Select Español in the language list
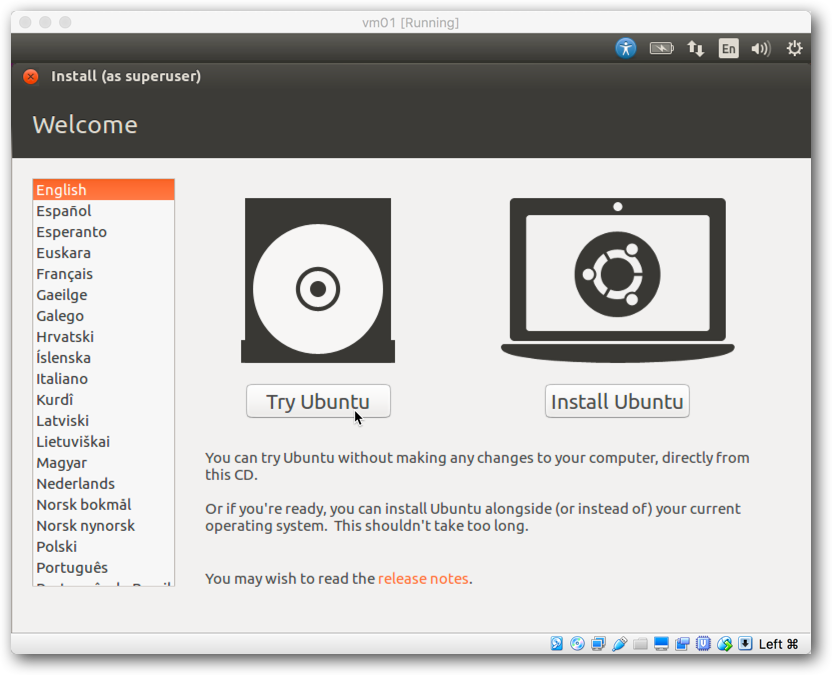Viewport: 832px width, 675px height. point(103,211)
